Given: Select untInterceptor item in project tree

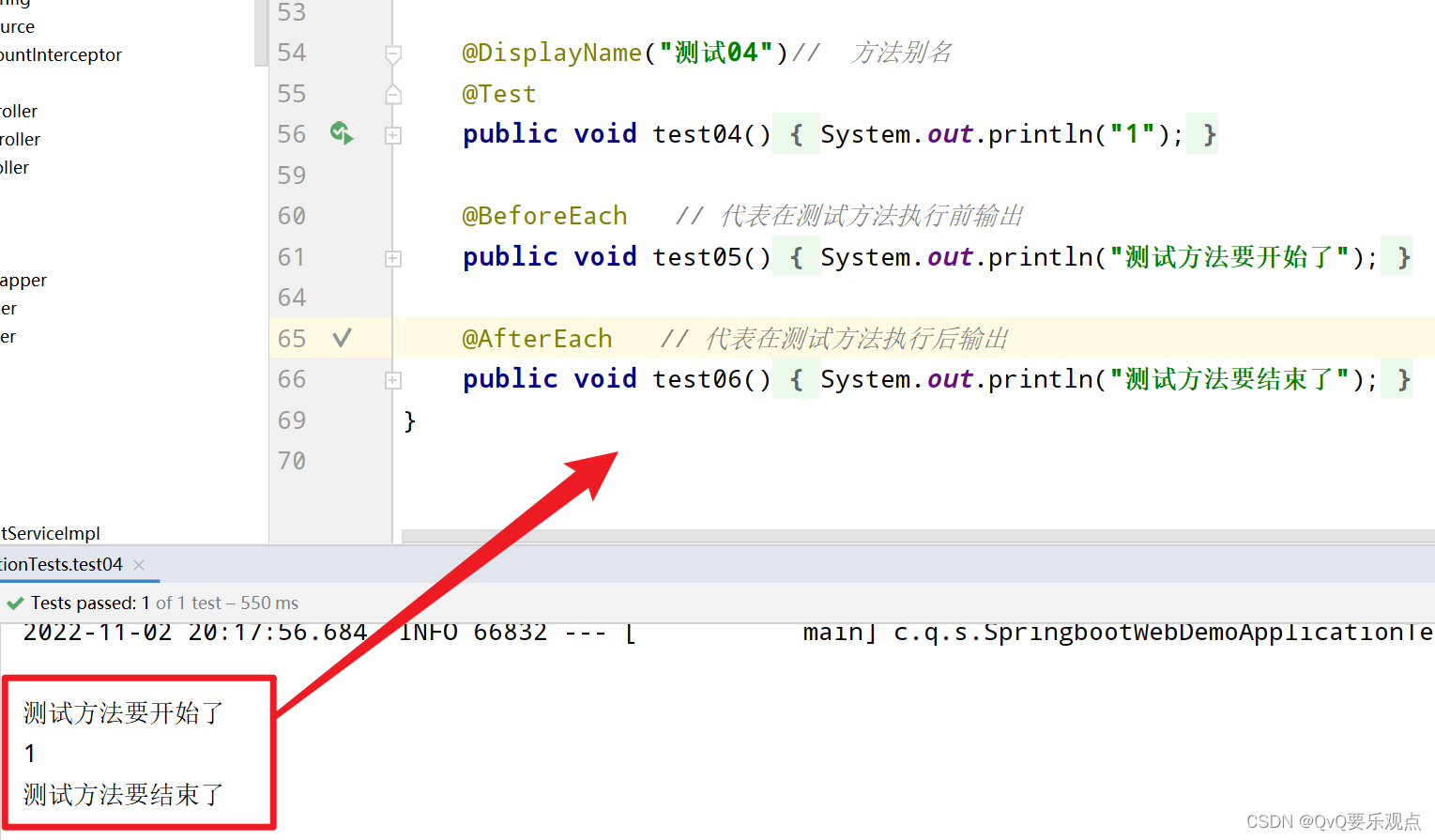Looking at the screenshot, I should pyautogui.click(x=61, y=54).
